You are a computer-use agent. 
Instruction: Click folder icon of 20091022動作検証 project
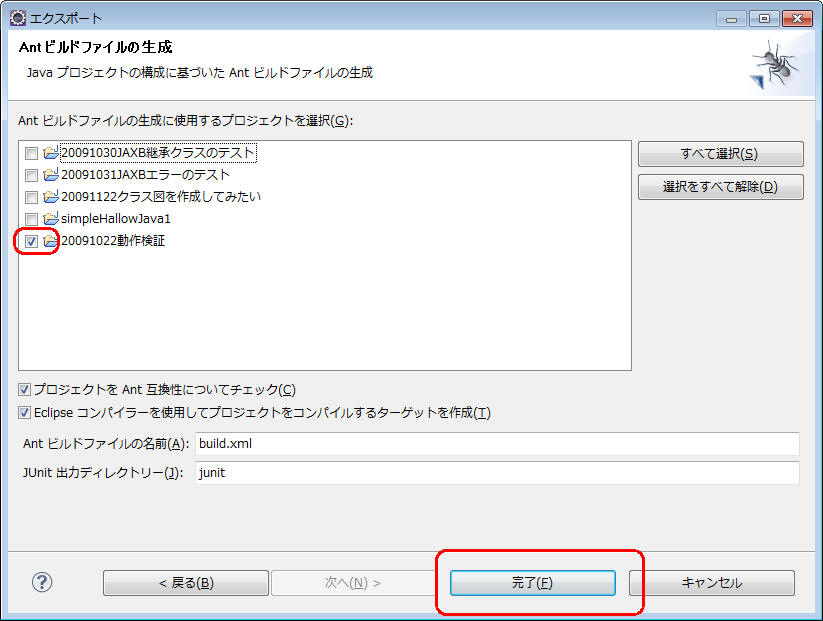pos(51,241)
